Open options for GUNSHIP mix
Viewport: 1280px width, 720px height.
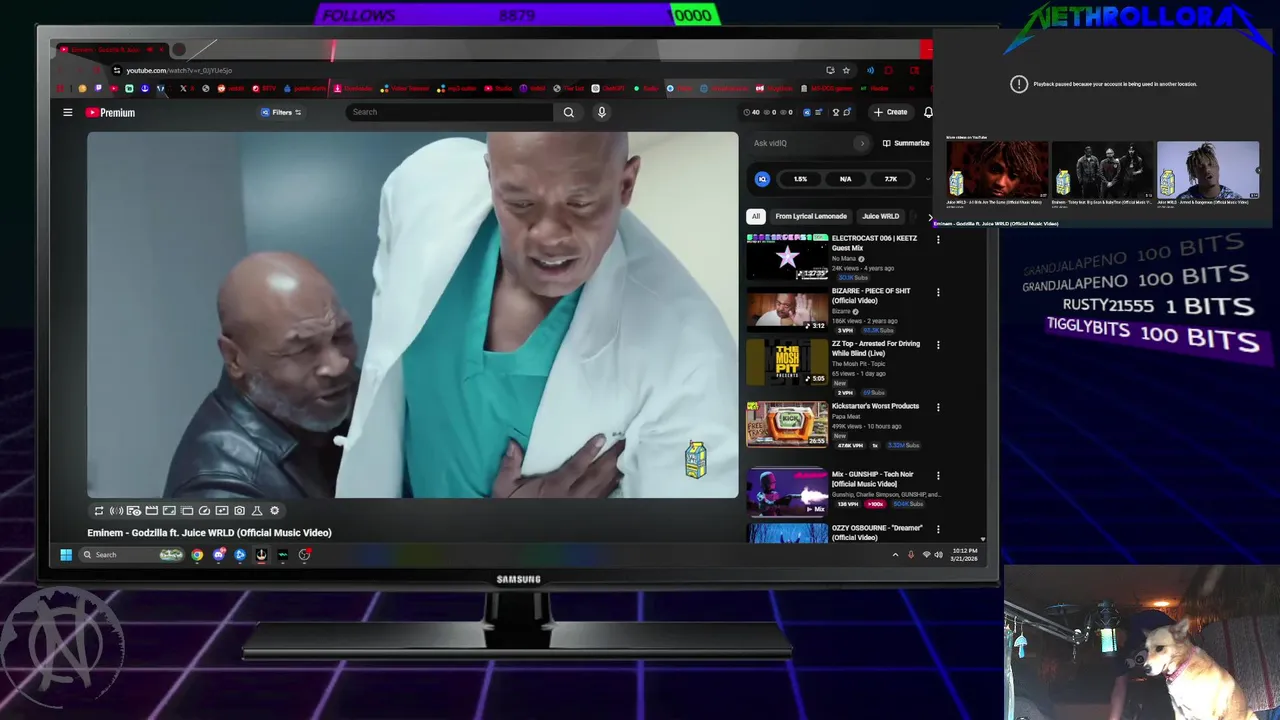coord(938,475)
